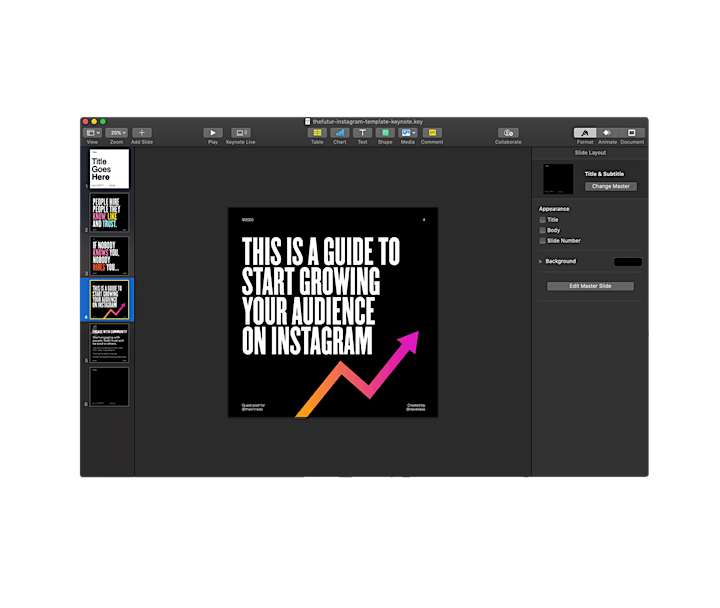The image size is (720, 608).
Task: Switch to the Animate inspector
Action: 608,133
